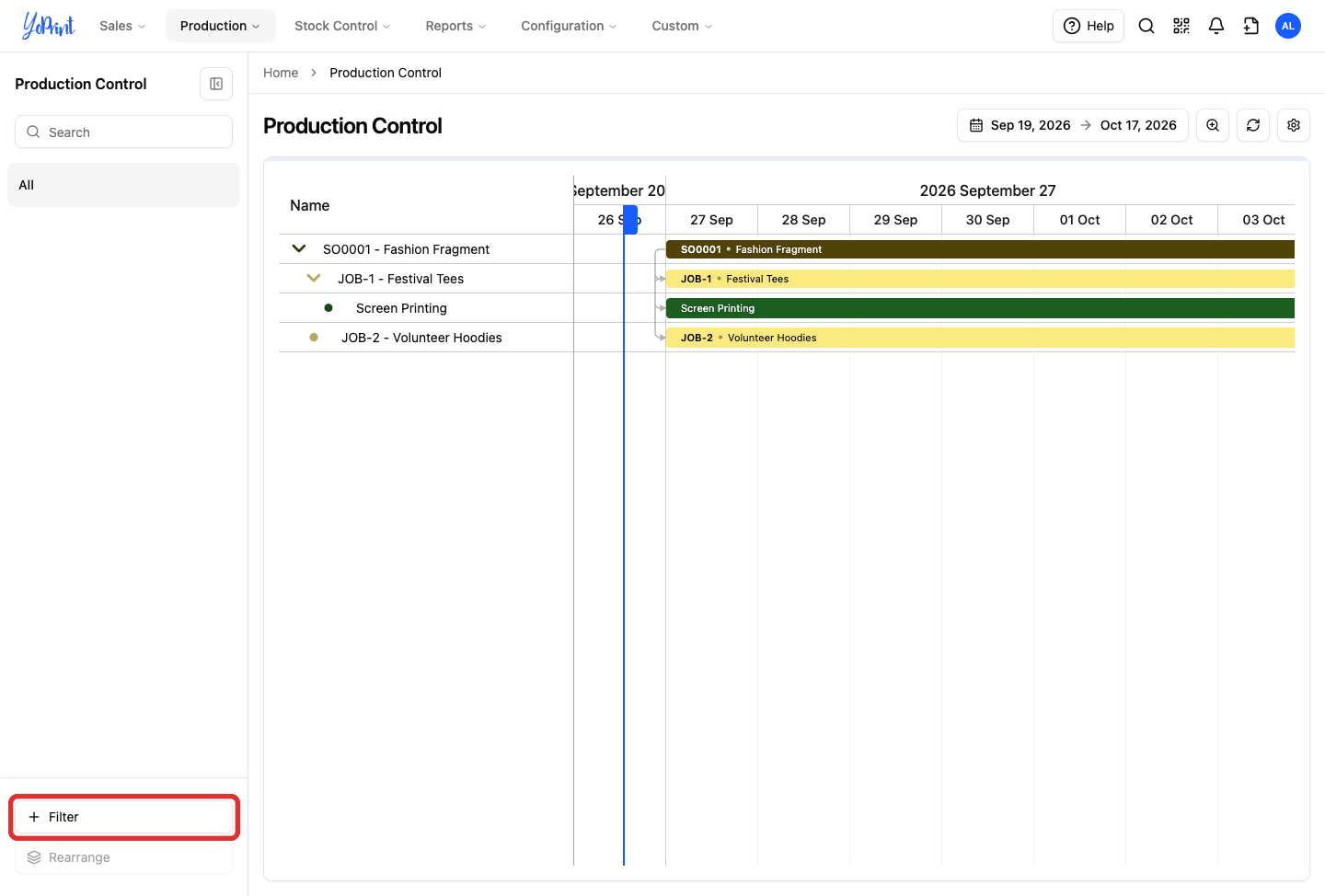The height and width of the screenshot is (896, 1325).
Task: Click the 01 Oct date column header
Action: pos(1079,220)
